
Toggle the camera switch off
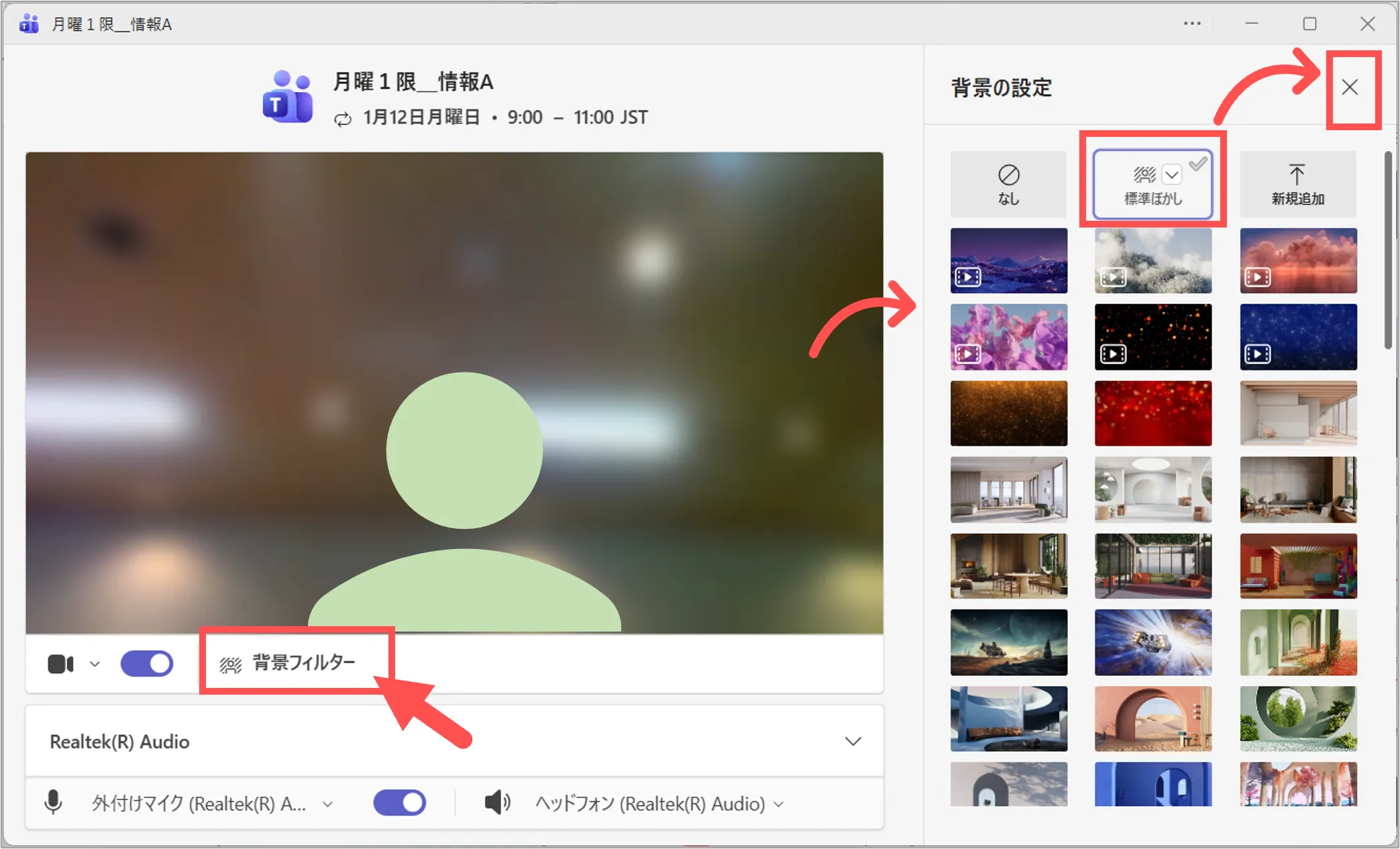click(147, 664)
